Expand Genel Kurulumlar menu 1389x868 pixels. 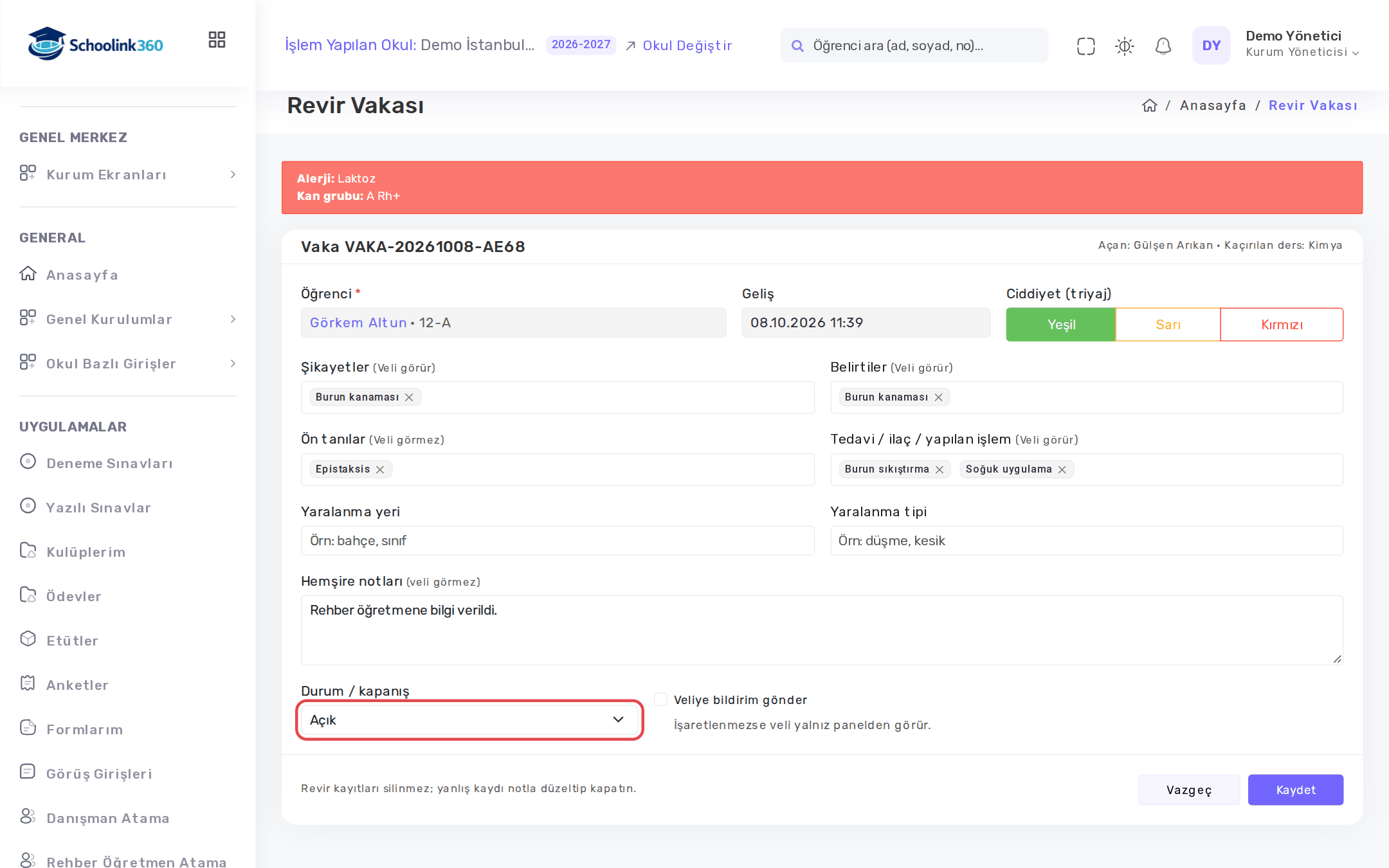(x=128, y=319)
